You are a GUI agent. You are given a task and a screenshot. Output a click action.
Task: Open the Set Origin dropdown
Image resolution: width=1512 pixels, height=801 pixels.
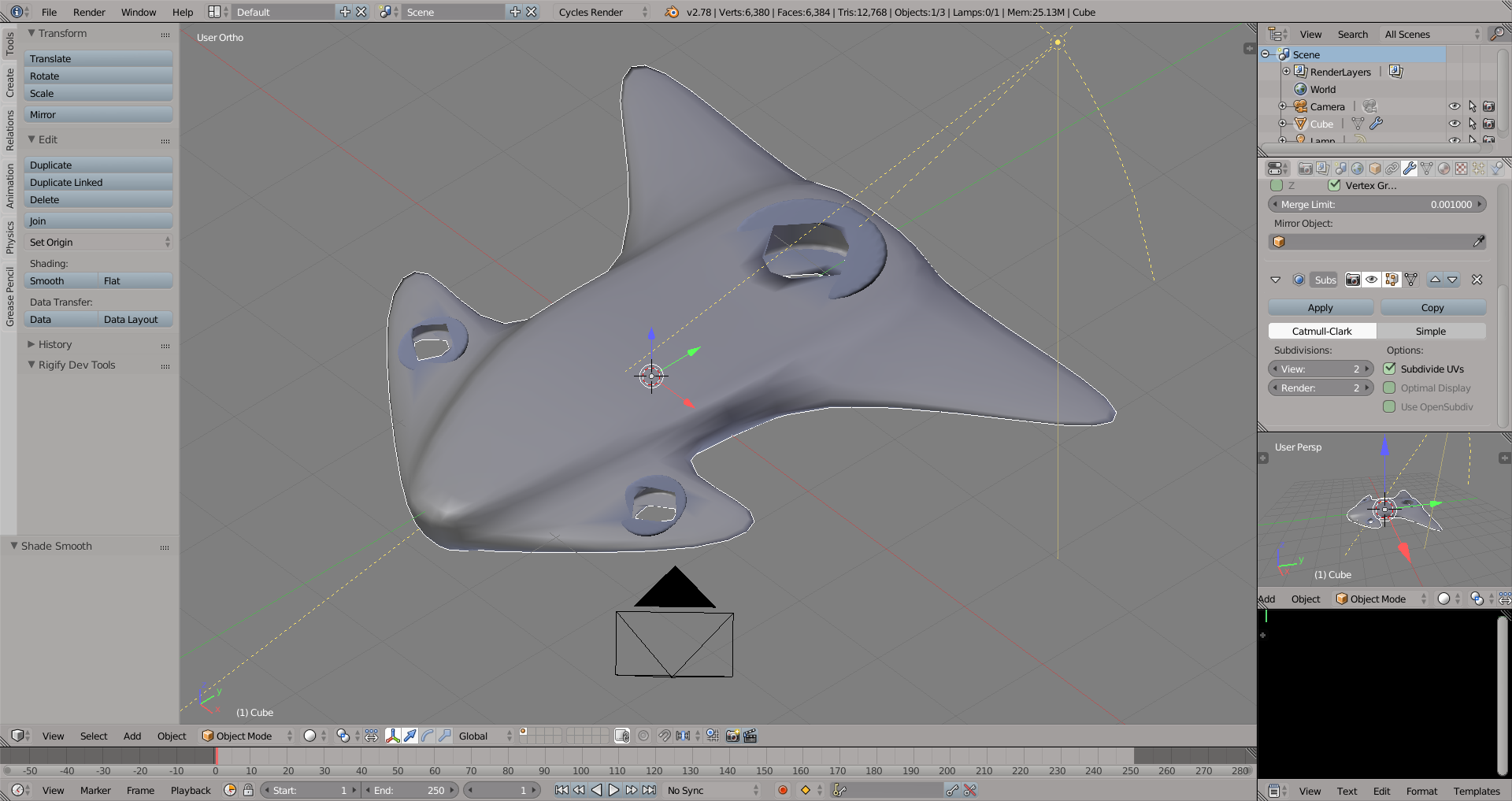click(98, 243)
